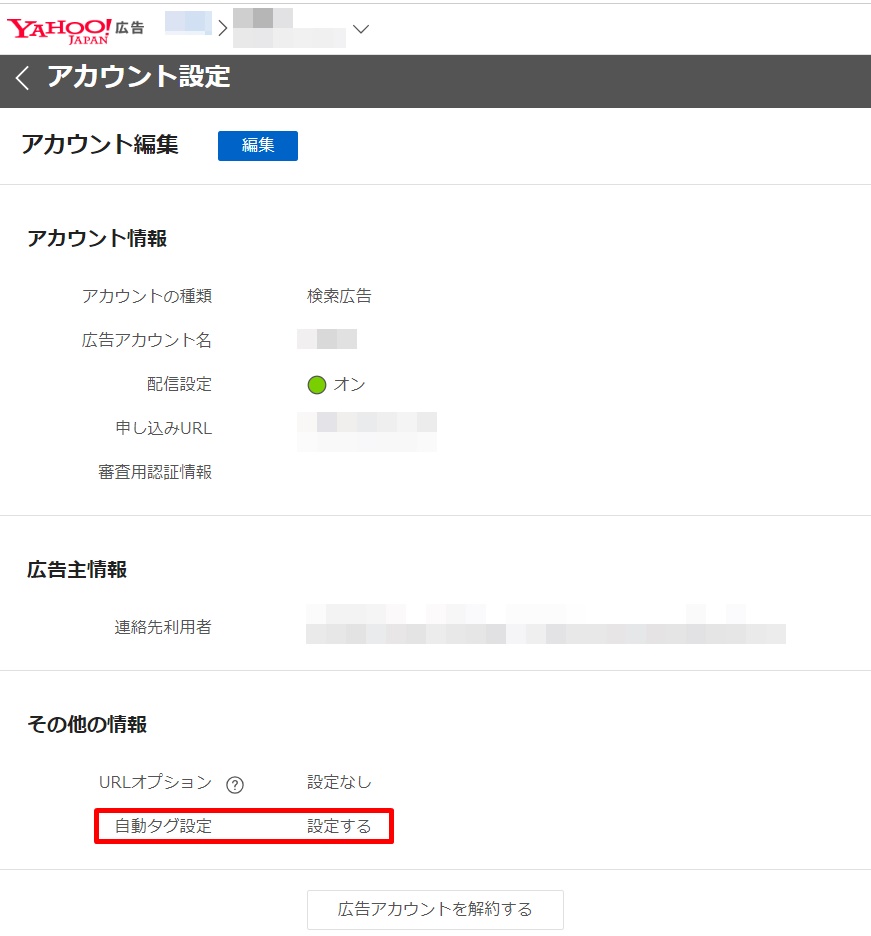Image resolution: width=871 pixels, height=936 pixels.
Task: Click the 申し込みURL value field
Action: [366, 428]
